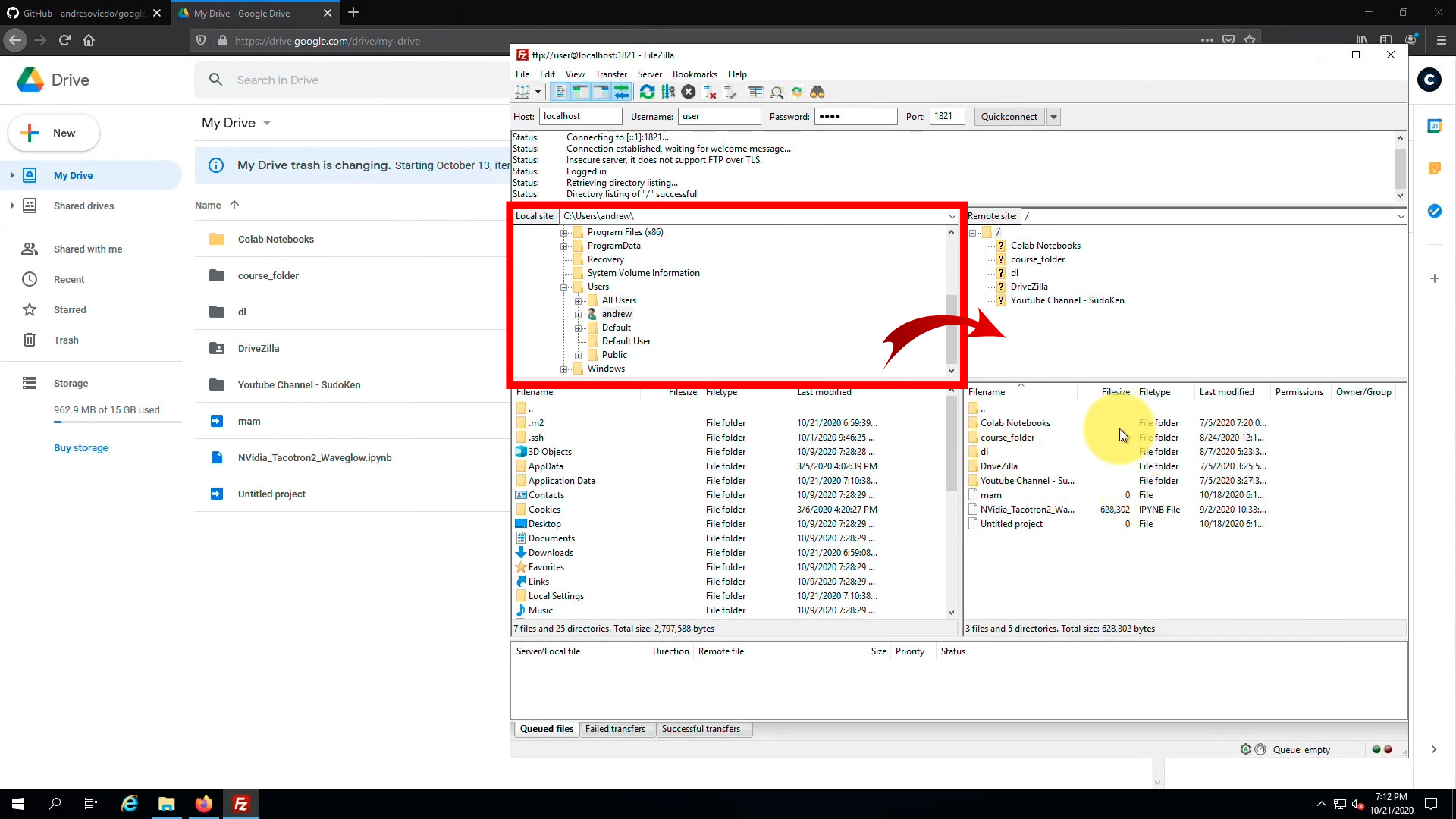Open the Site Manager icon
This screenshot has width=1456, height=819.
pyautogui.click(x=522, y=92)
